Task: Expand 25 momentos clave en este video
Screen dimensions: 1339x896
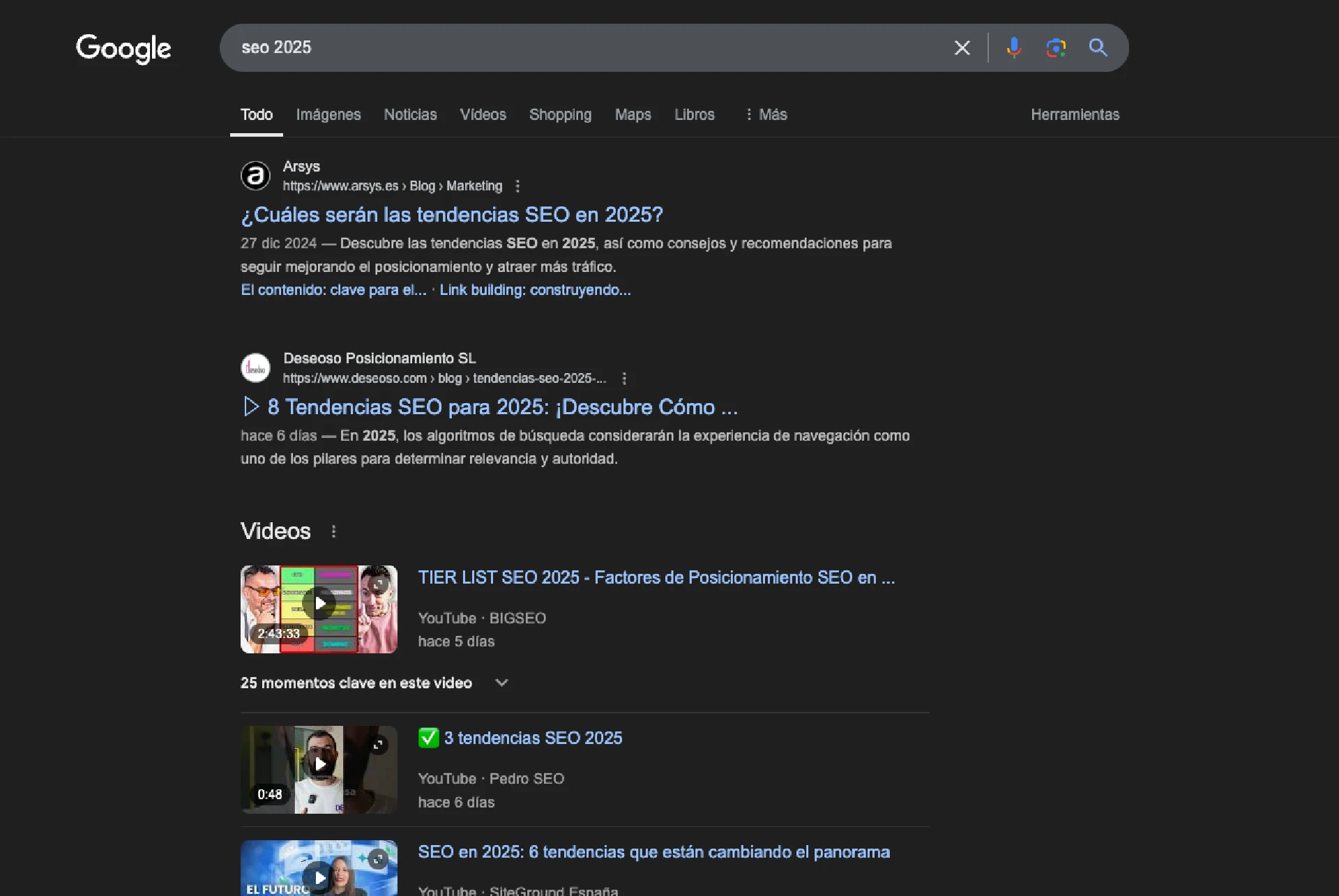Action: 501,683
